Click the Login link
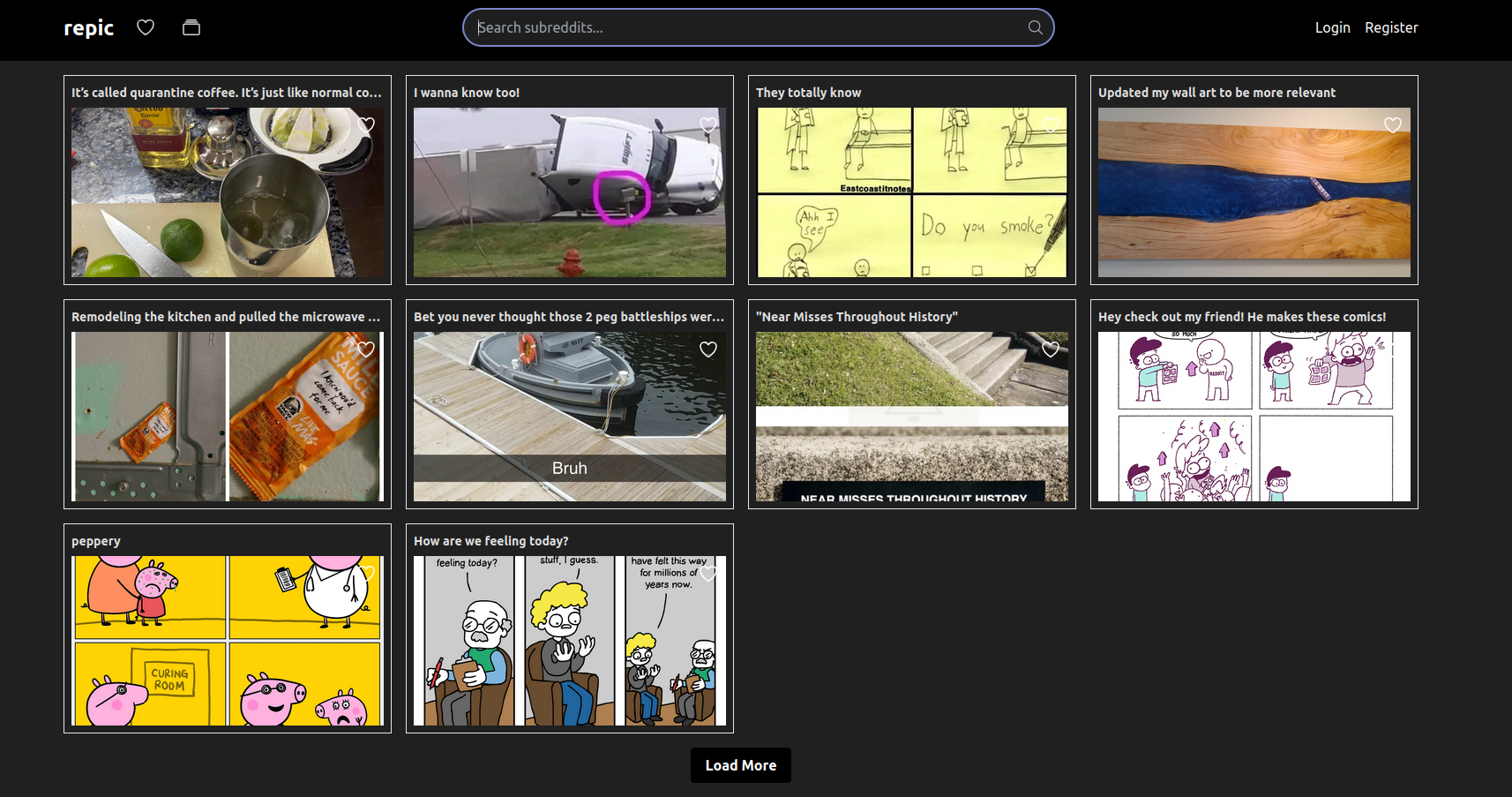 (1332, 27)
